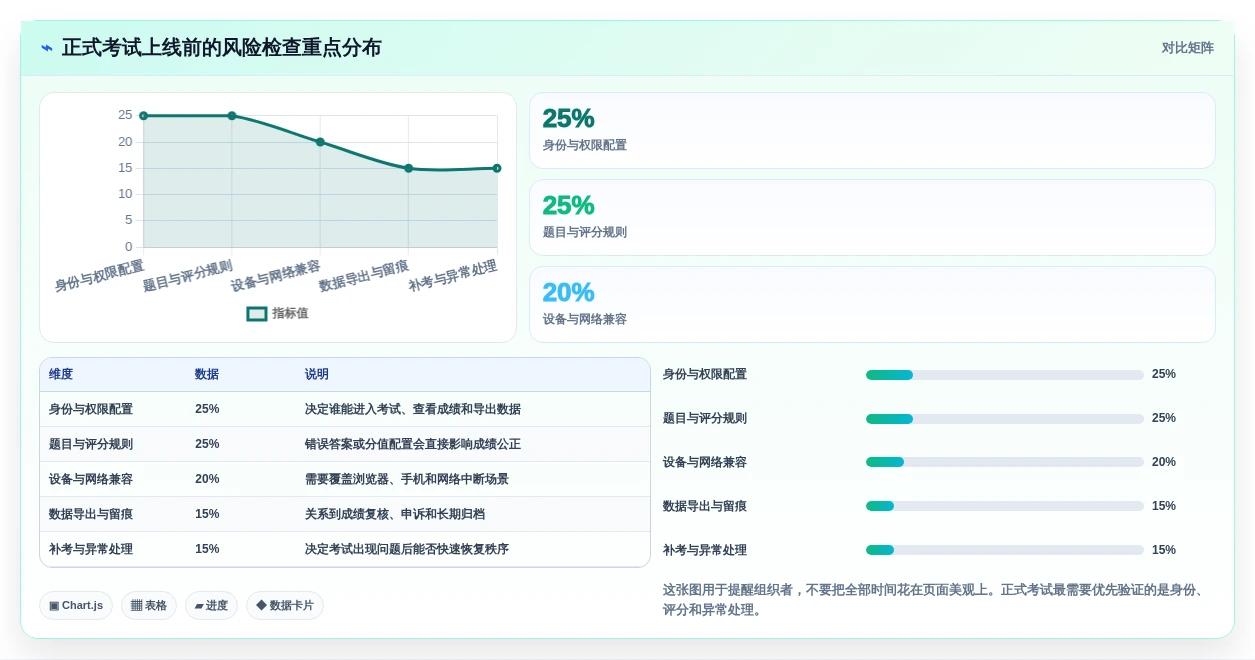Click the 补考与异常处理 progress bar
Image resolution: width=1255 pixels, height=660 pixels.
tap(1005, 550)
